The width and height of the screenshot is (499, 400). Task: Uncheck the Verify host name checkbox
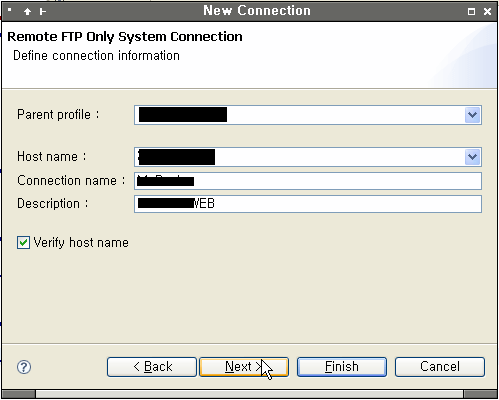tap(23, 242)
